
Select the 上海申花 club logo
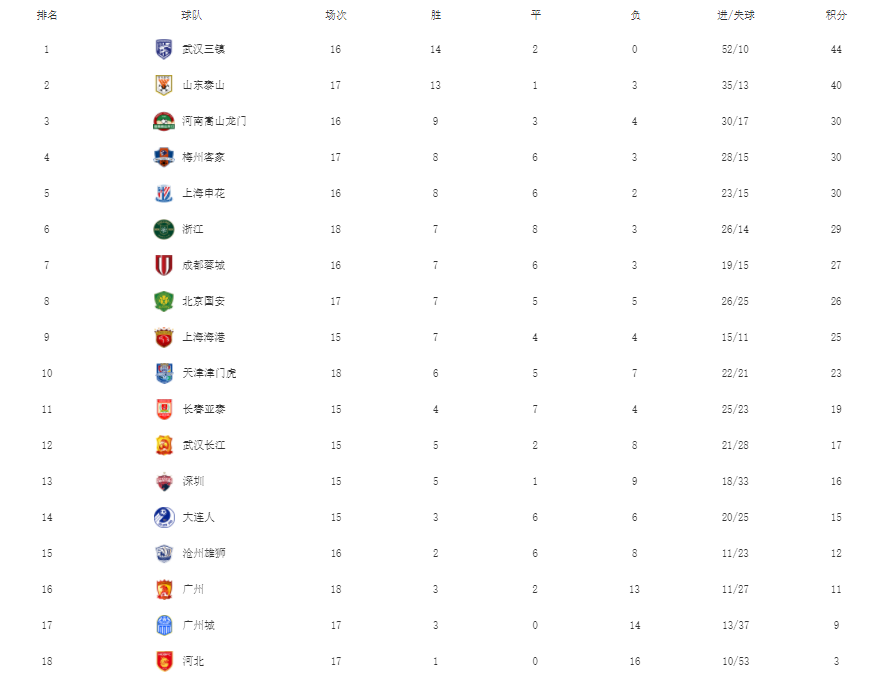point(164,193)
